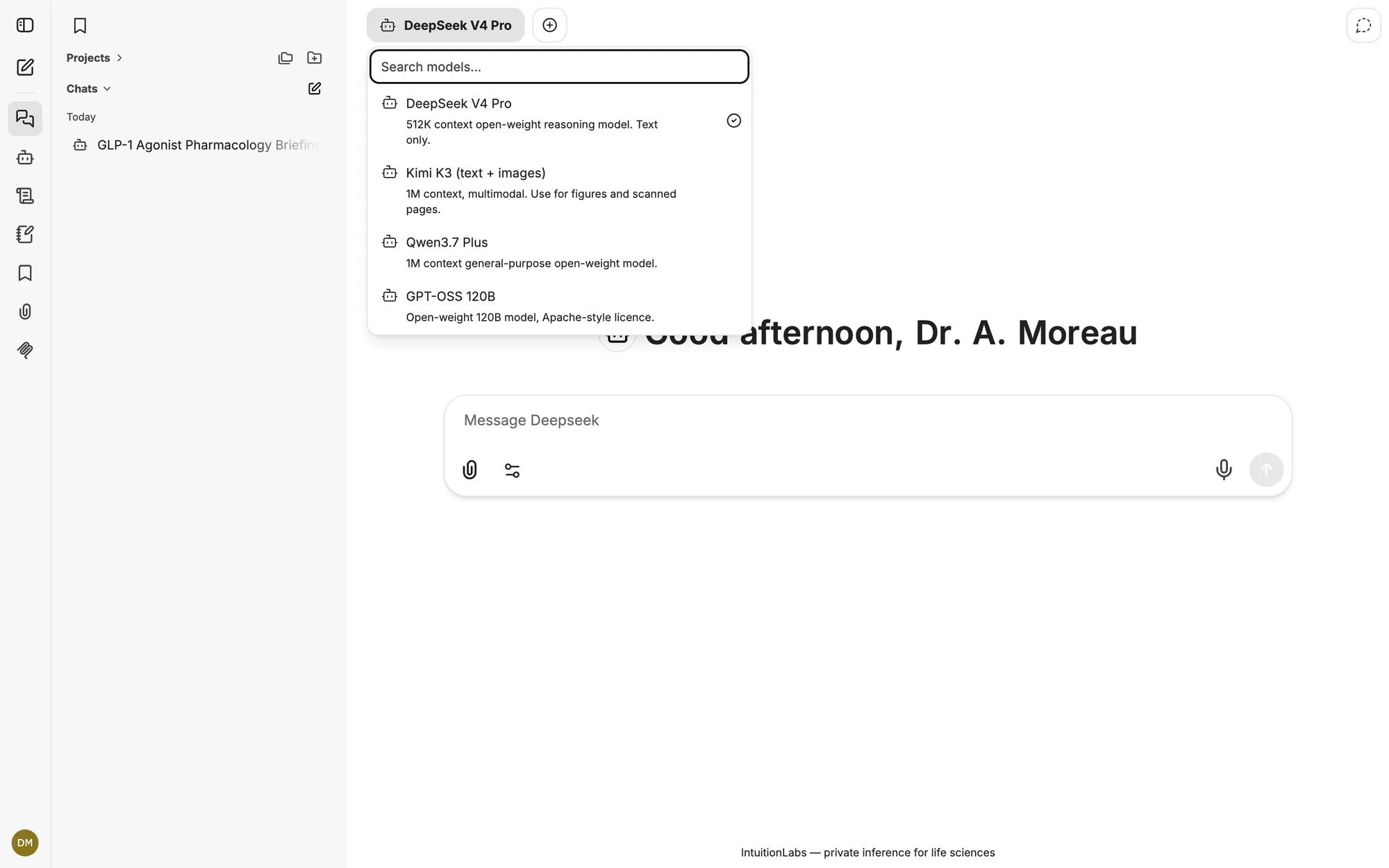Image resolution: width=1389 pixels, height=868 pixels.
Task: Open the scroll document icon in left rail
Action: [25, 196]
